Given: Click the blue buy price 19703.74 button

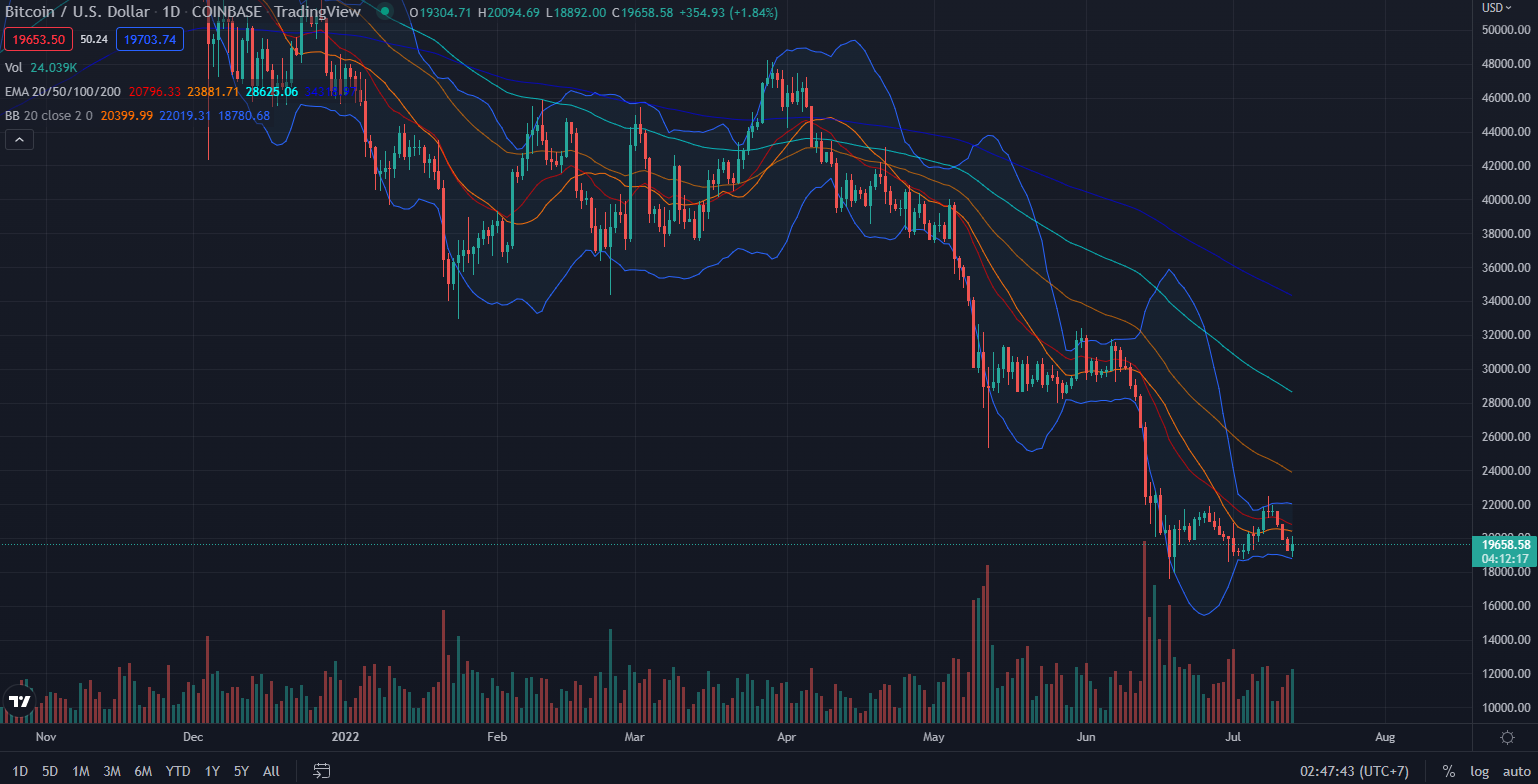Looking at the screenshot, I should pos(150,40).
